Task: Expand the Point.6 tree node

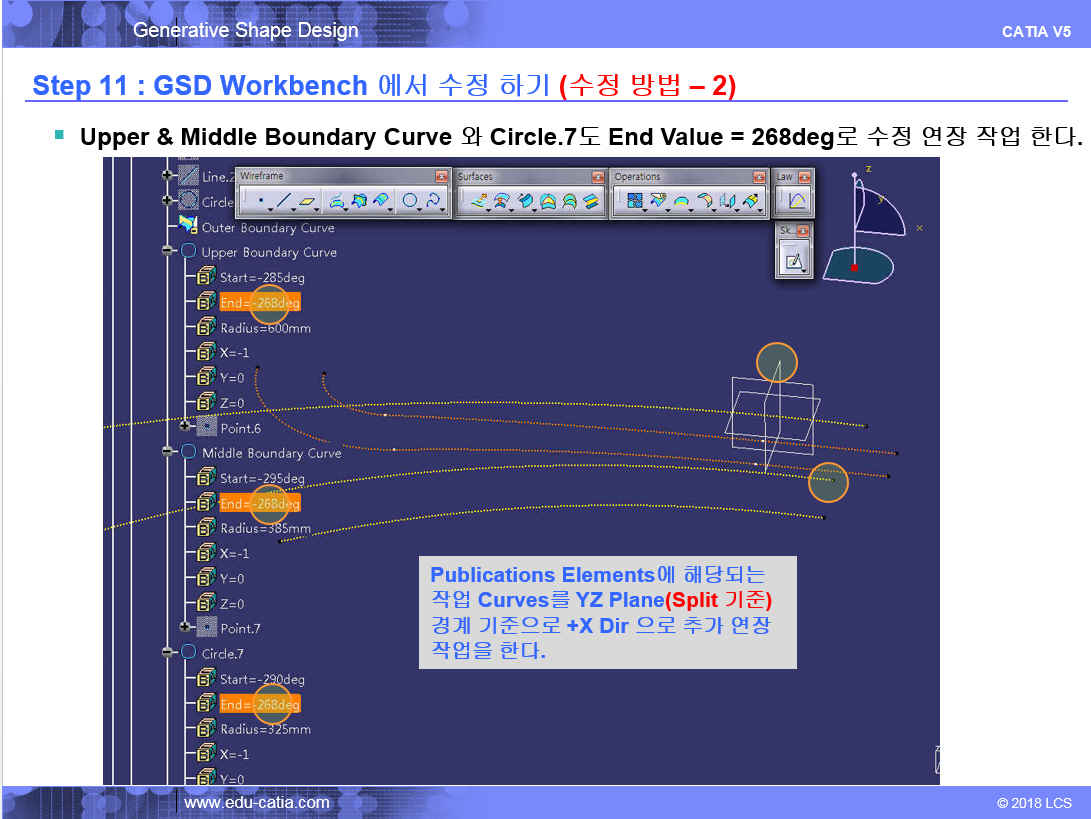Action: pos(186,427)
